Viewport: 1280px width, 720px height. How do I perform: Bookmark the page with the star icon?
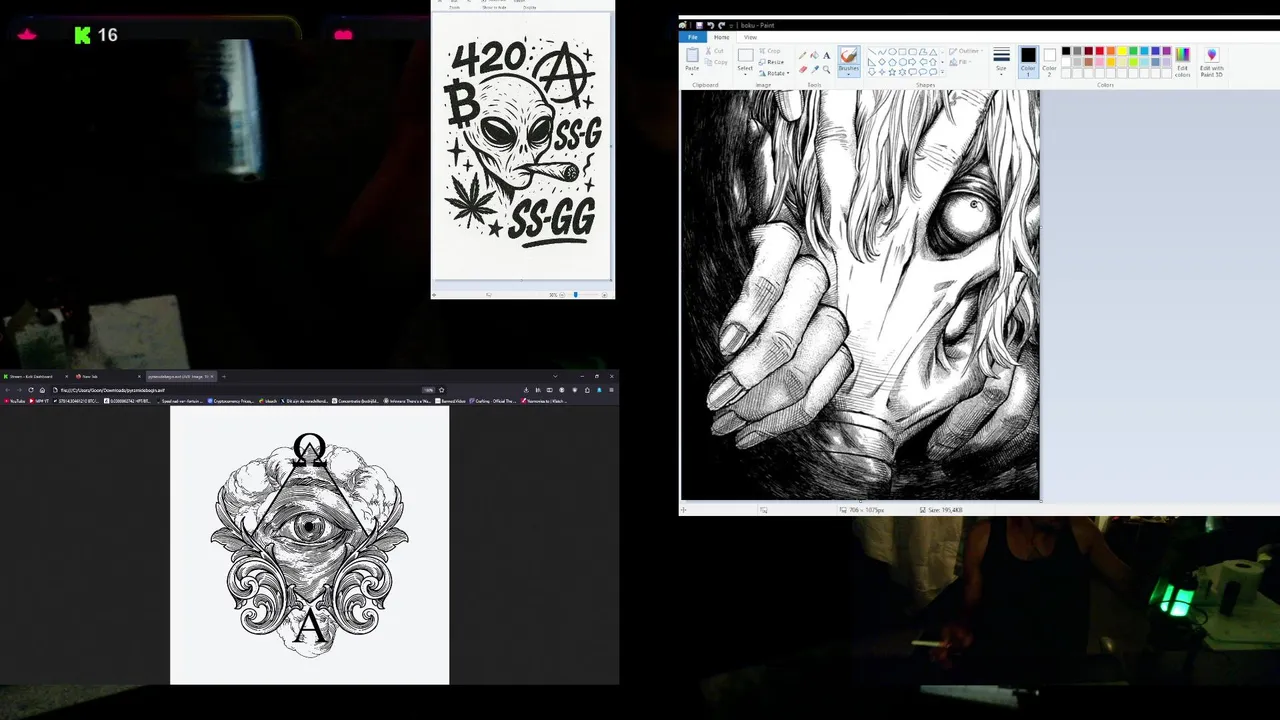coord(441,390)
